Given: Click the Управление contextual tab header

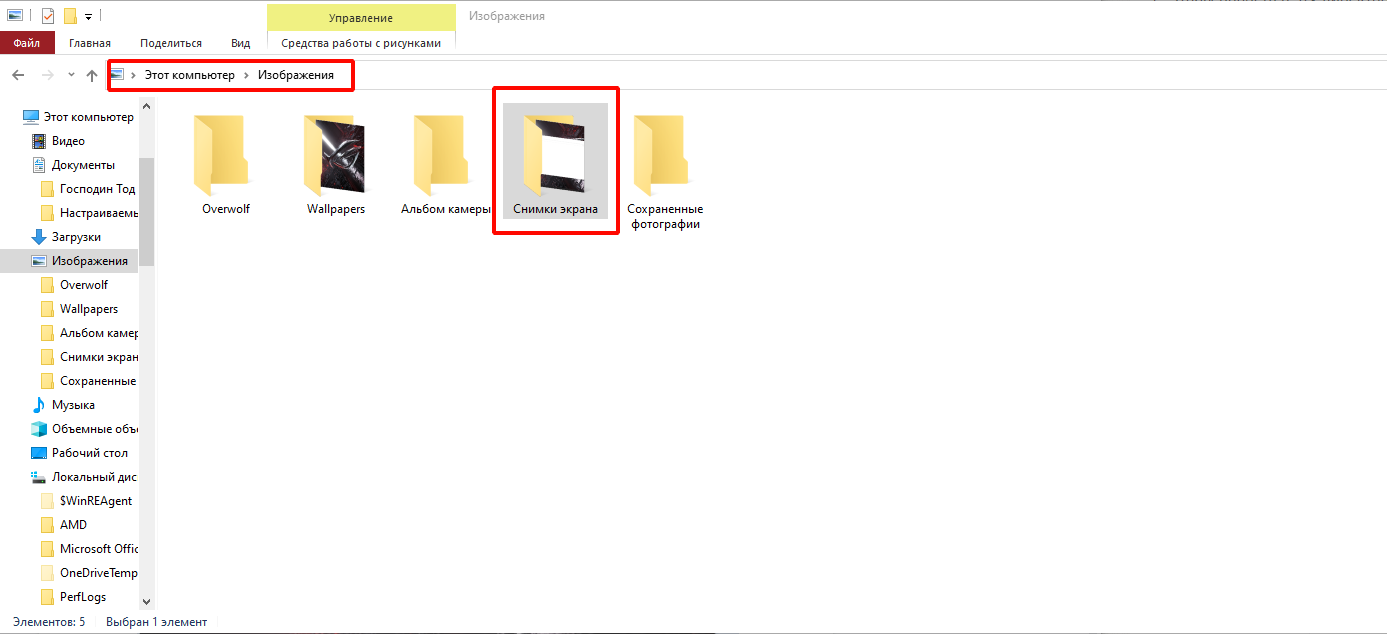Looking at the screenshot, I should (361, 17).
